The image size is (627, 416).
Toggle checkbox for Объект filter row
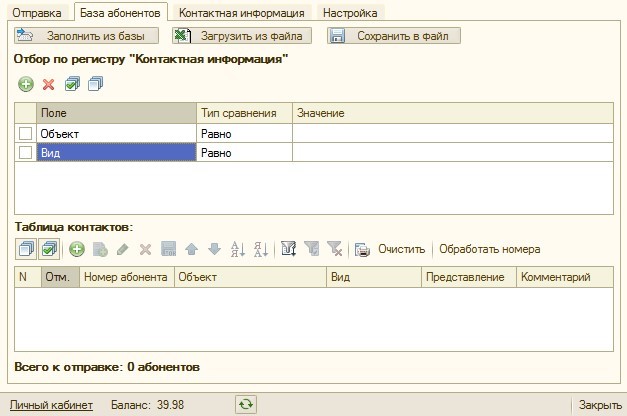[26, 133]
